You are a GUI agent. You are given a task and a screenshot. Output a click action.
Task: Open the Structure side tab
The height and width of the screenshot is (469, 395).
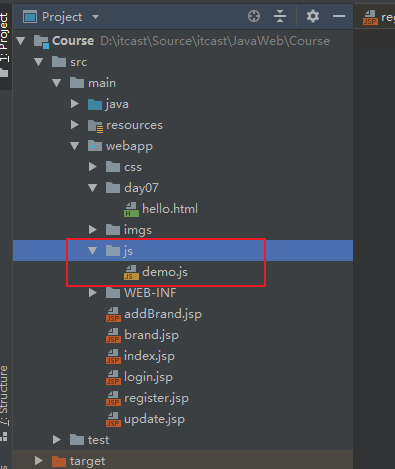pos(4,396)
